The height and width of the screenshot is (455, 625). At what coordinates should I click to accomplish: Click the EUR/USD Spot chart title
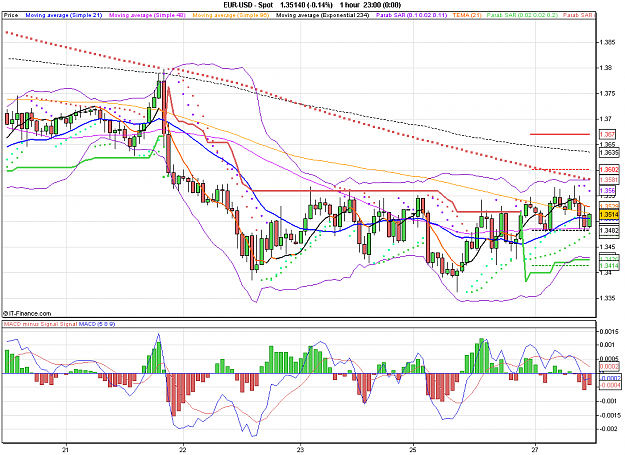pyautogui.click(x=248, y=5)
